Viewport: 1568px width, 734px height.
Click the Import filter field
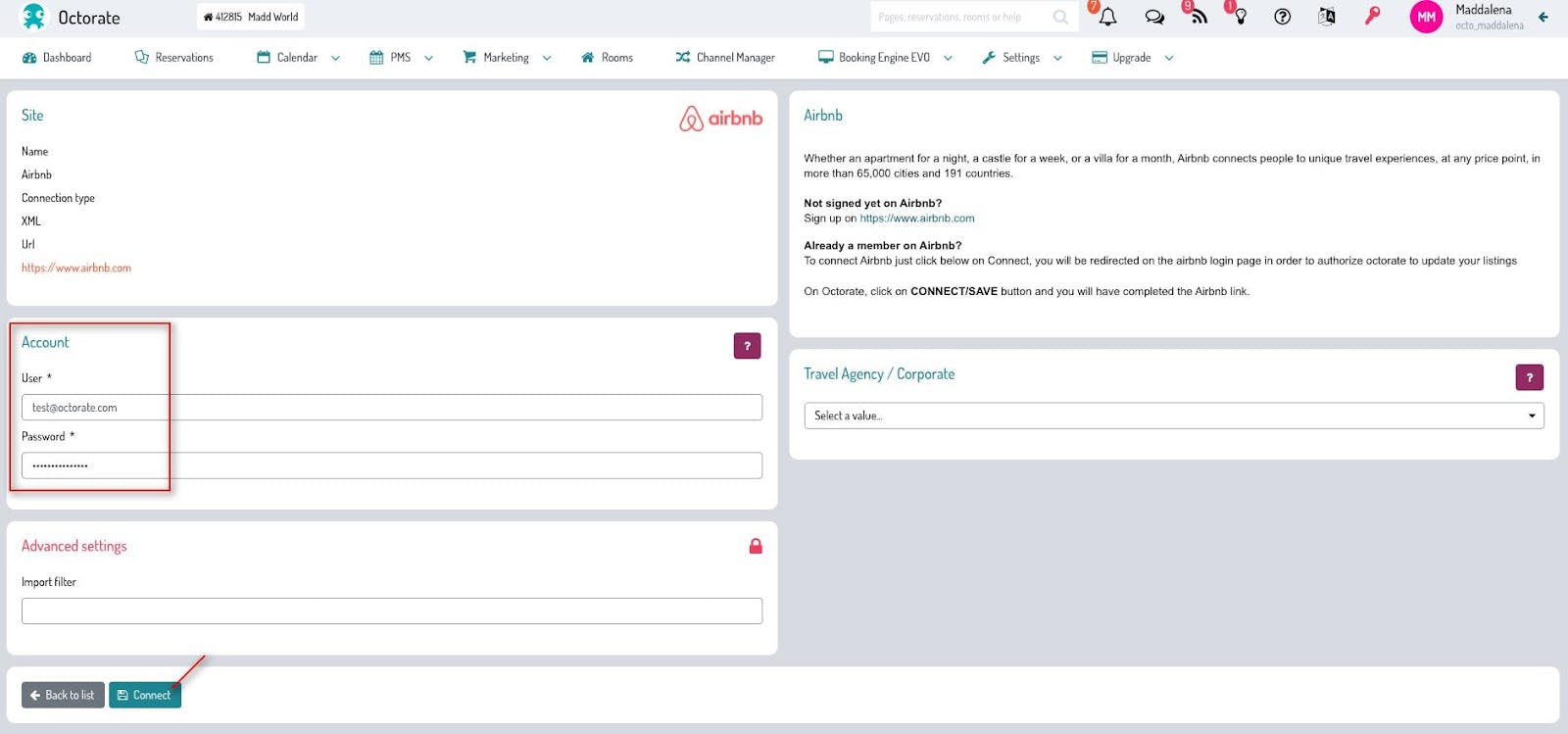coord(392,611)
